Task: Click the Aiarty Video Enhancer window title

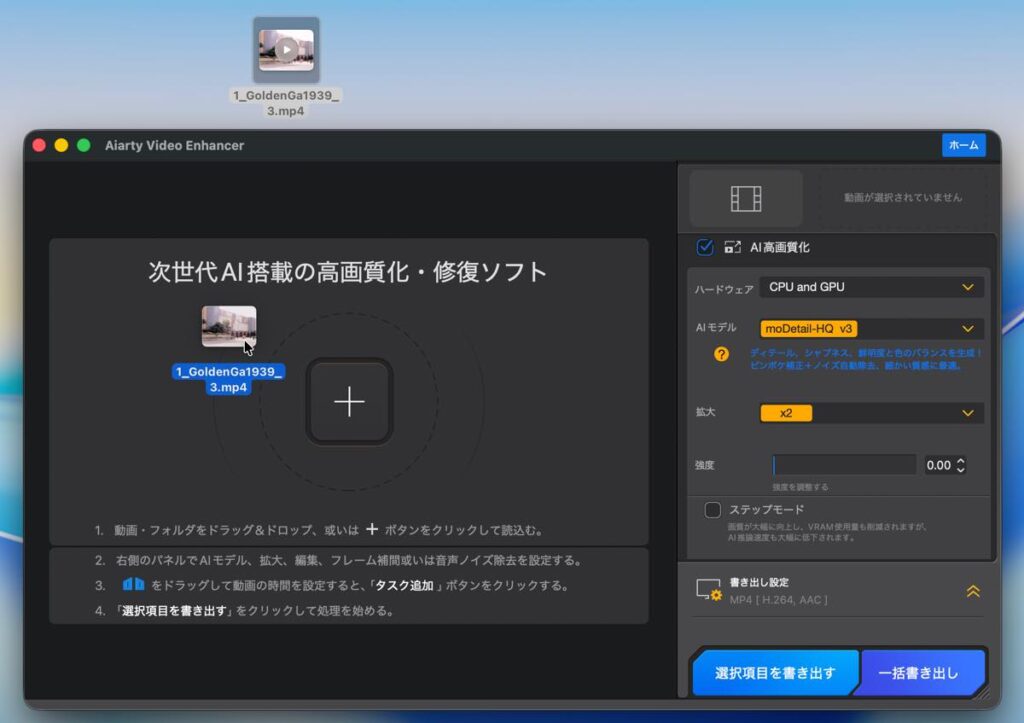Action: pyautogui.click(x=174, y=145)
